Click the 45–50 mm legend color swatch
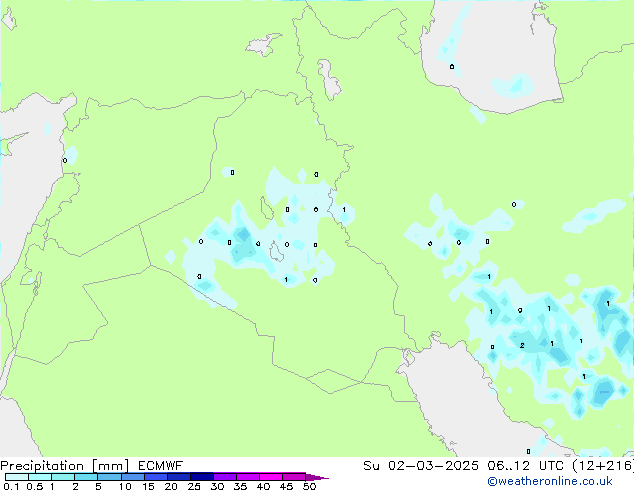The image size is (634, 490). [x=294, y=477]
